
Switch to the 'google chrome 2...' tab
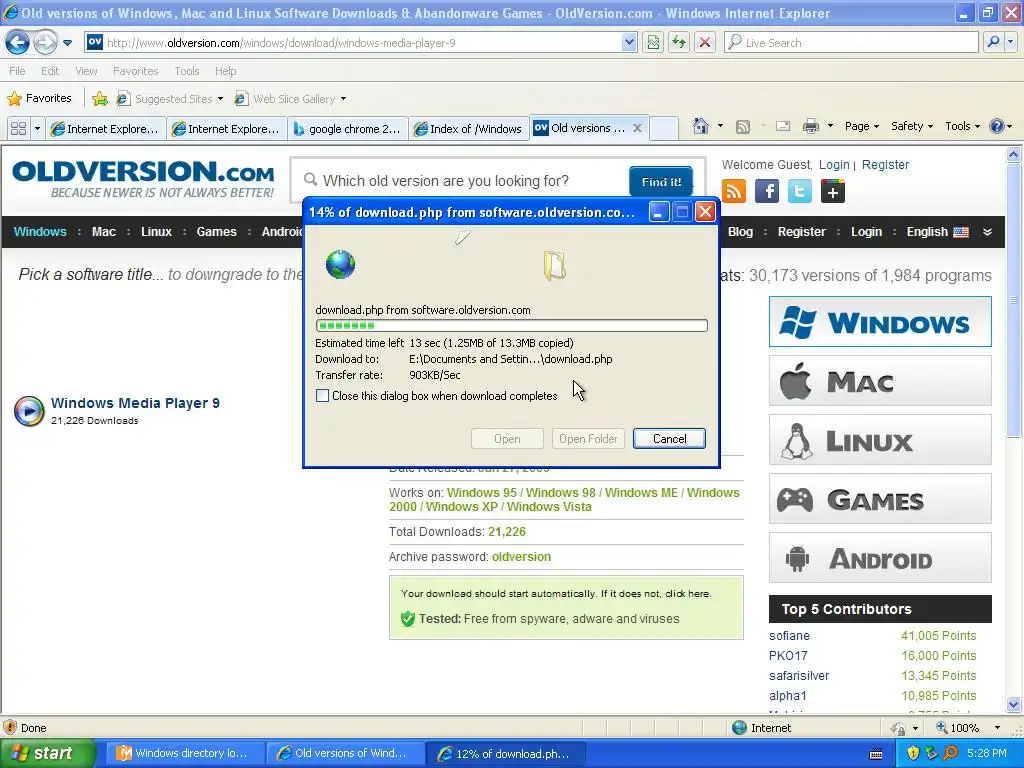(348, 129)
